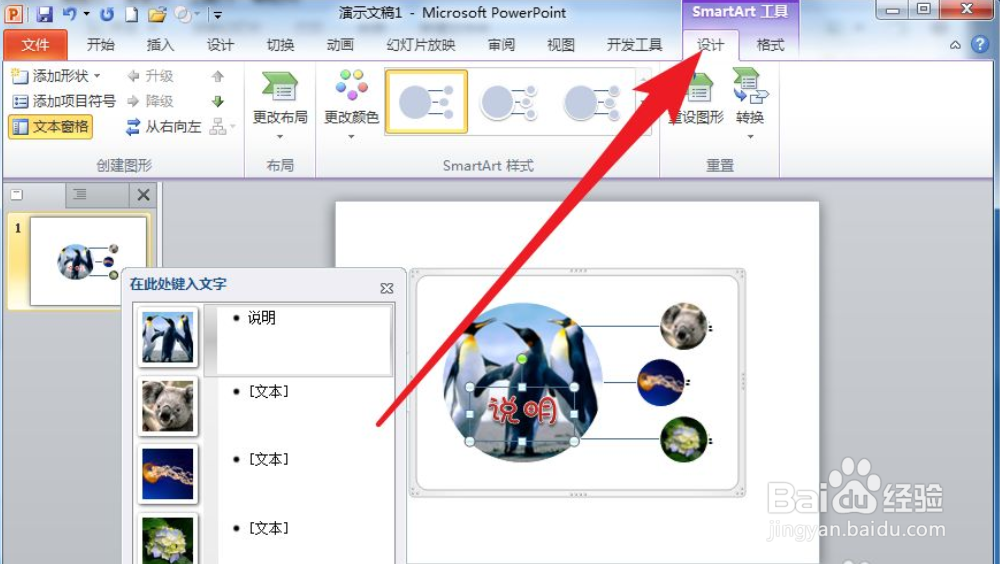This screenshot has height=564, width=1000.
Task: Open the Customize Quick Access Toolbar dropdown
Action: point(217,14)
